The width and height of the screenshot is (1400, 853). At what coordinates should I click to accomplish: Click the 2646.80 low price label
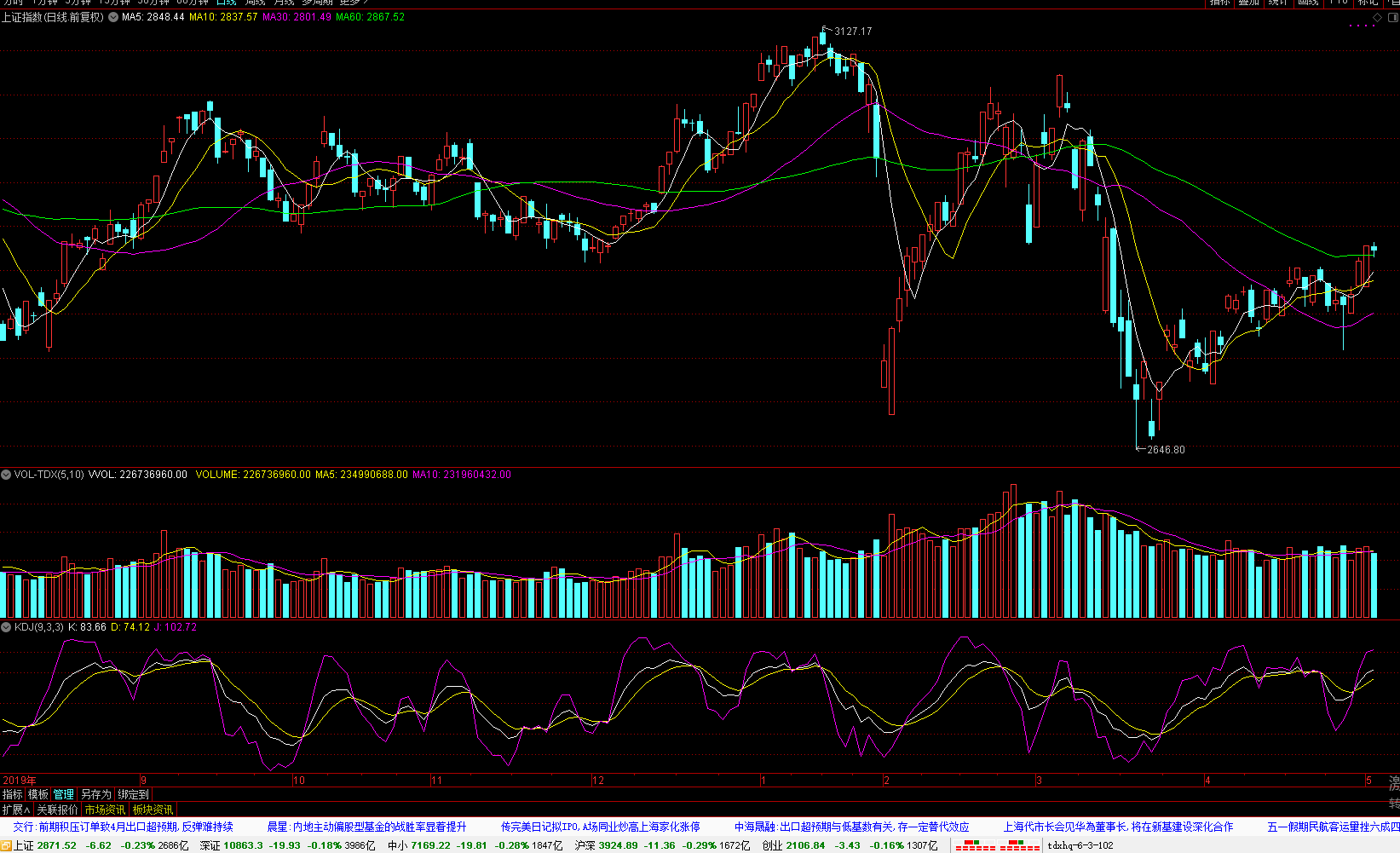(1166, 450)
